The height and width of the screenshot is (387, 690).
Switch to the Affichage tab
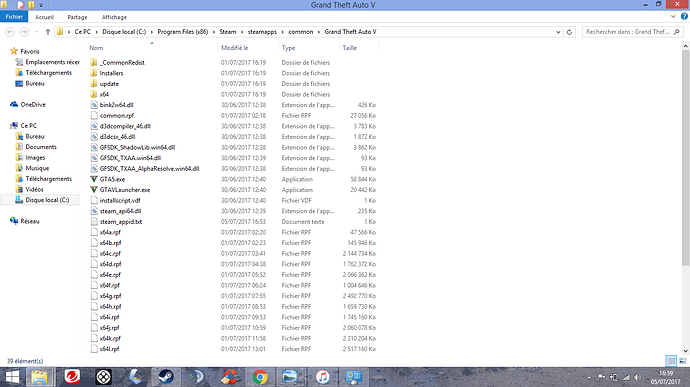point(114,17)
